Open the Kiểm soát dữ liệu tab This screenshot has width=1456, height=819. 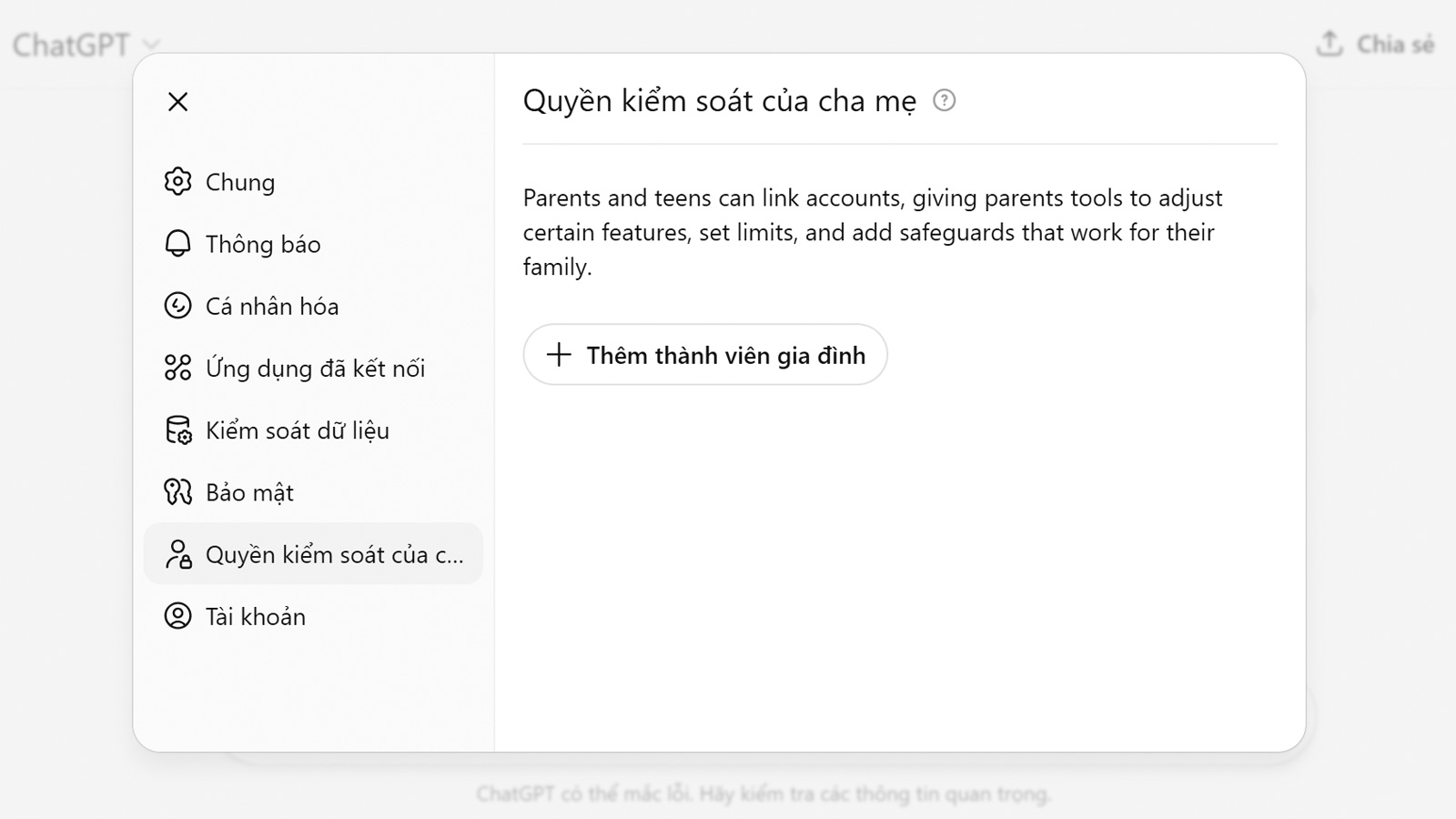point(298,430)
